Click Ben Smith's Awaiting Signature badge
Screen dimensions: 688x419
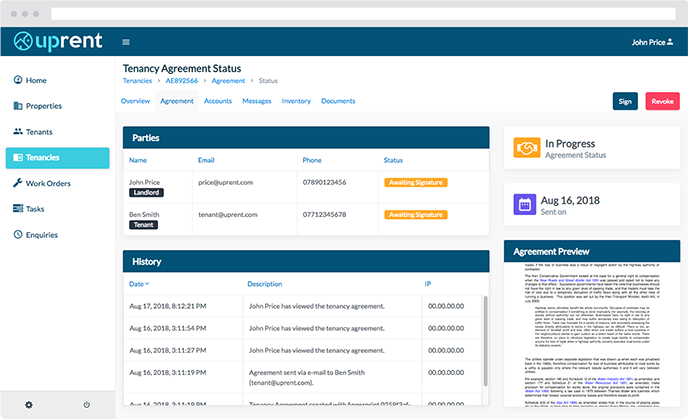coord(416,215)
